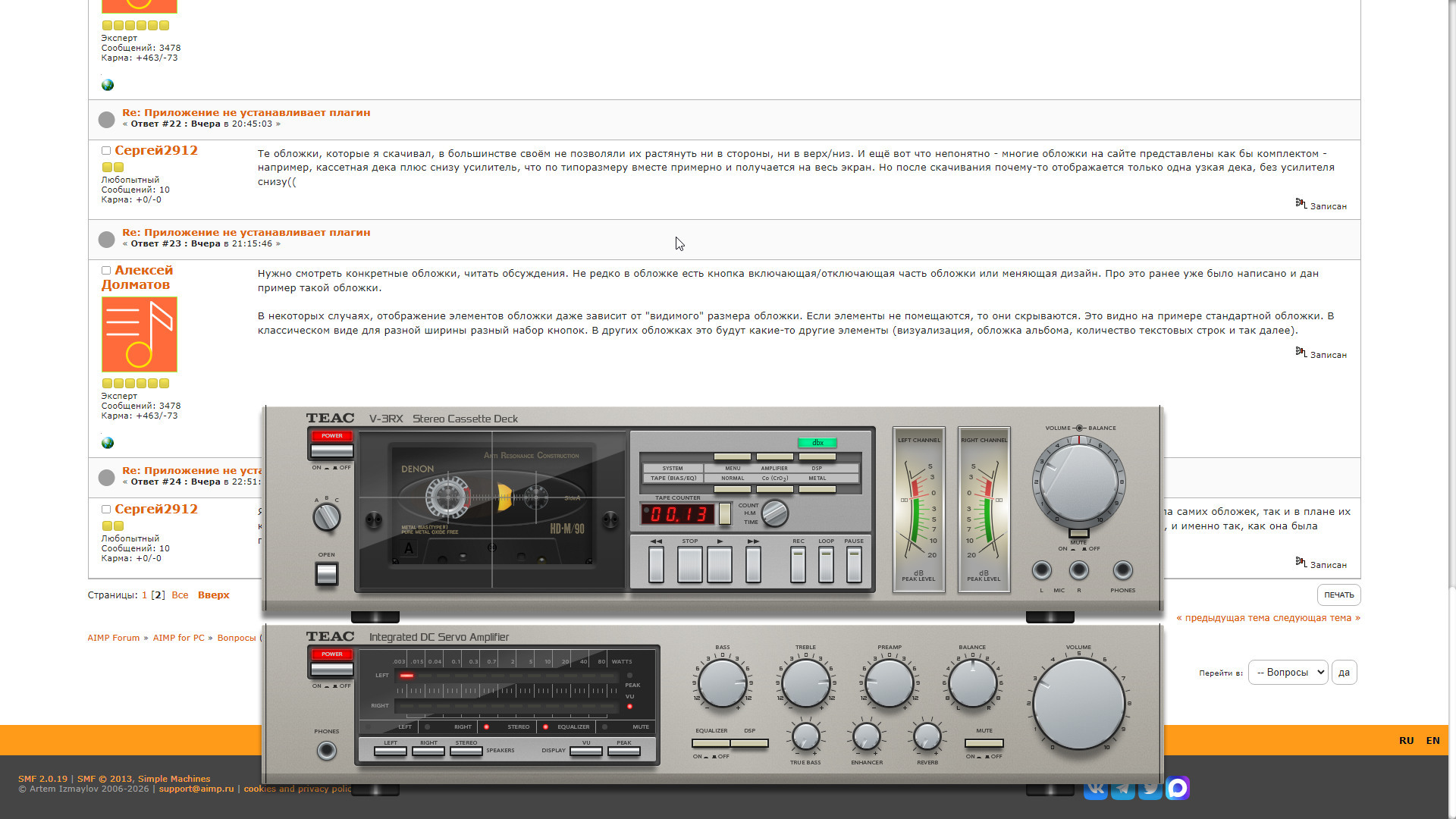Image resolution: width=1456 pixels, height=819 pixels.
Task: Switch site language to EN
Action: (x=1432, y=741)
